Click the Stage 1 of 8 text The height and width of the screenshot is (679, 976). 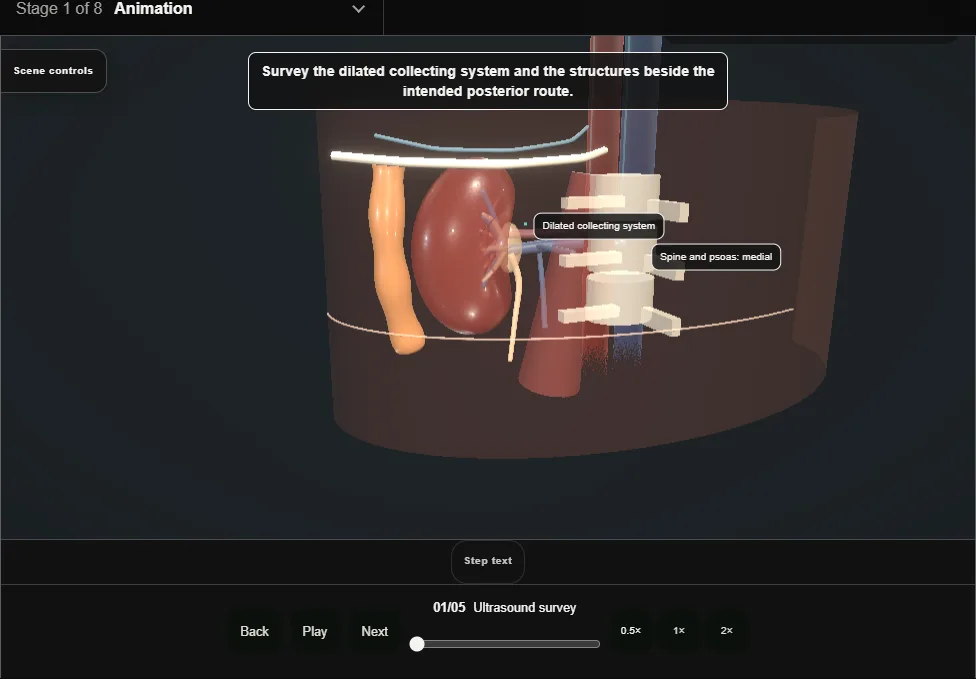59,9
